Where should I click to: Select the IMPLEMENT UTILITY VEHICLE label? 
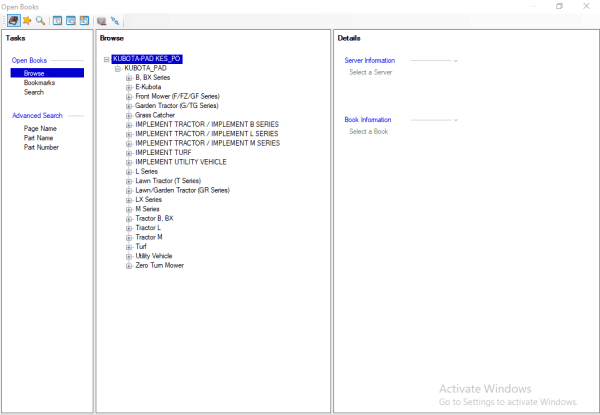181,162
